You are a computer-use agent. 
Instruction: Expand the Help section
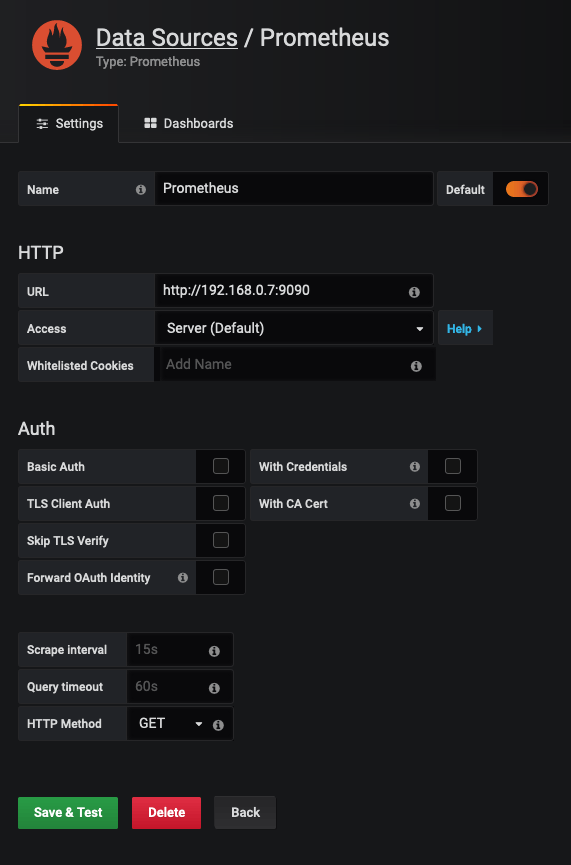[465, 328]
